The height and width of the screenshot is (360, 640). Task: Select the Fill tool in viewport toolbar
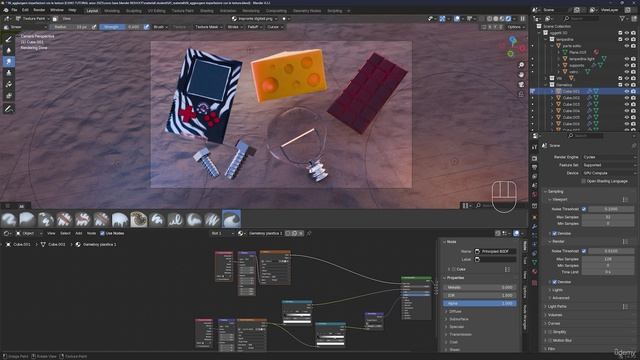(x=9, y=84)
